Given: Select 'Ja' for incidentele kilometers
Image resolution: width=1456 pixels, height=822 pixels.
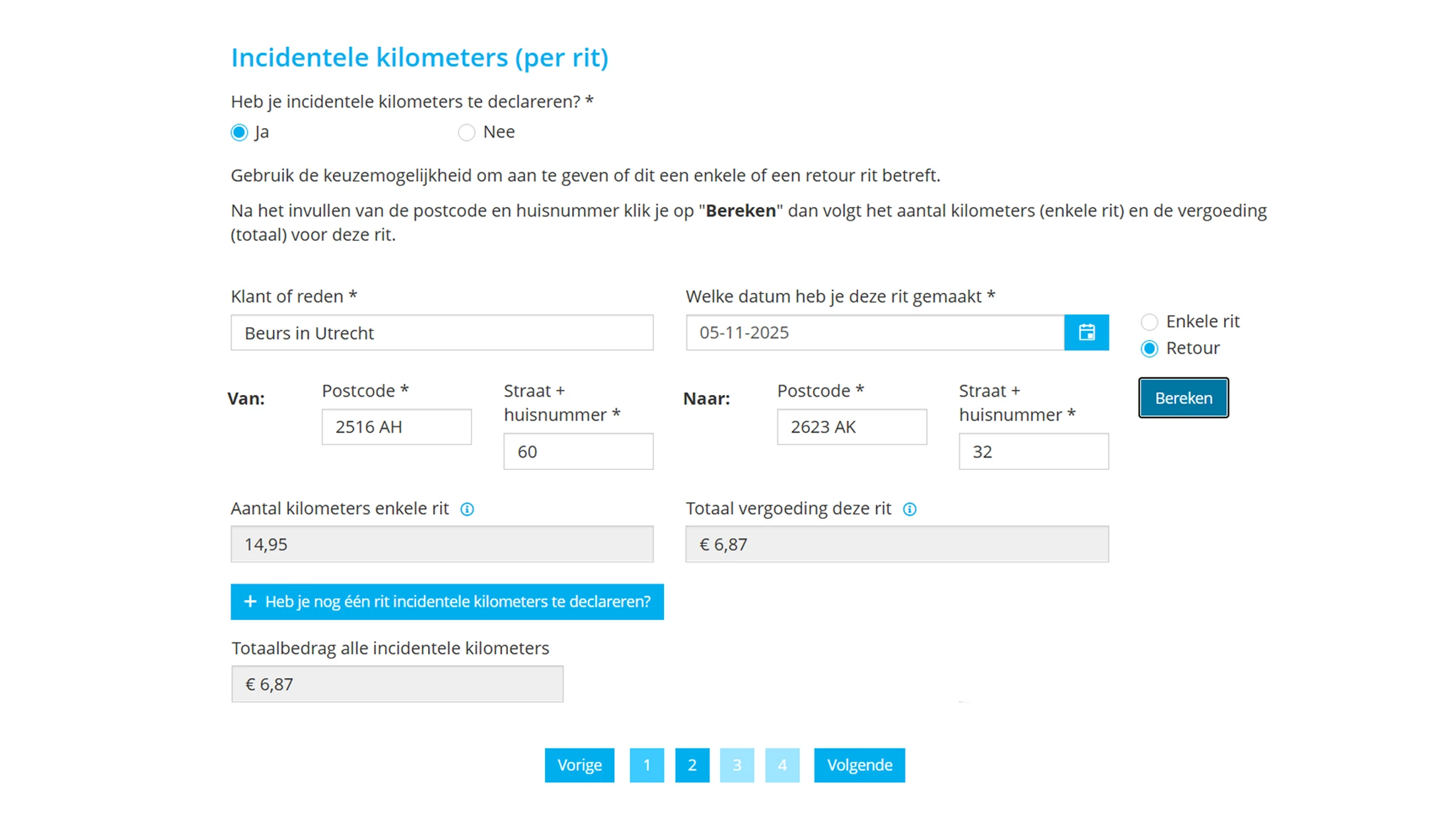Looking at the screenshot, I should 239,132.
